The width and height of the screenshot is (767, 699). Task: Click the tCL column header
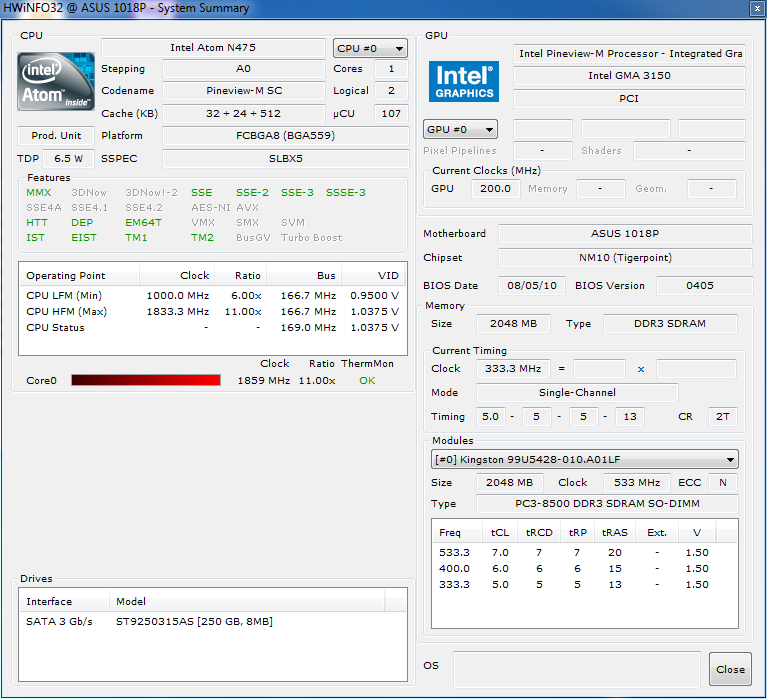500,532
